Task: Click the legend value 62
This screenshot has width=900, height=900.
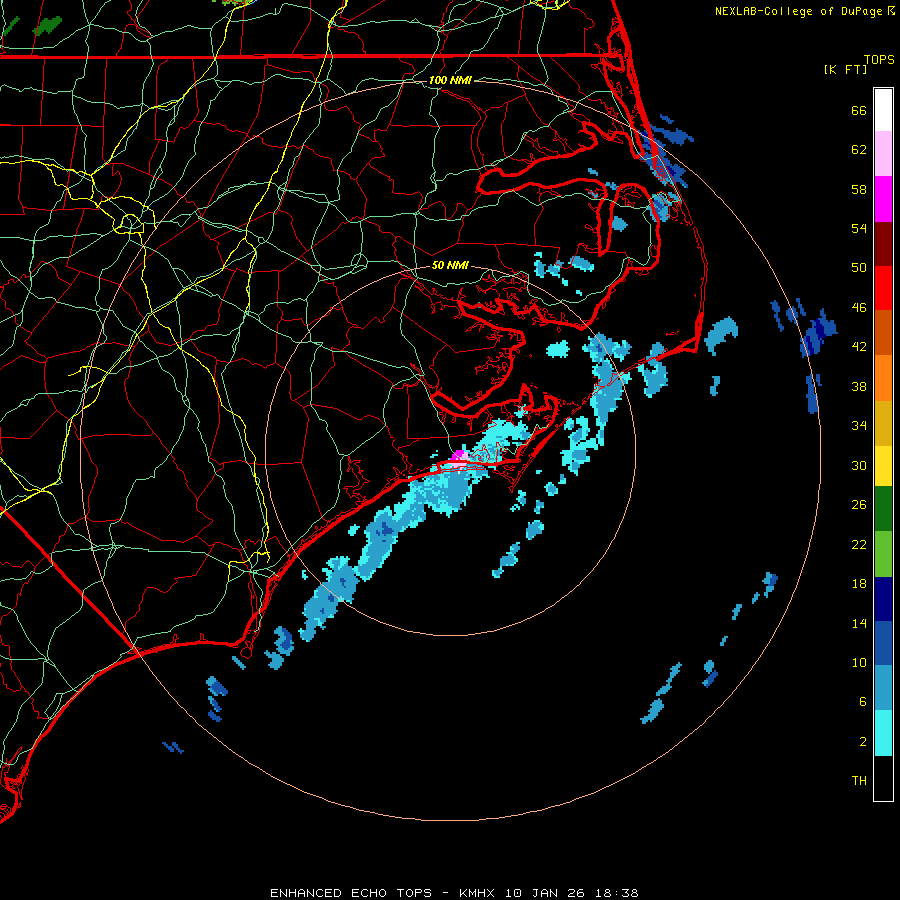Action: (x=859, y=150)
